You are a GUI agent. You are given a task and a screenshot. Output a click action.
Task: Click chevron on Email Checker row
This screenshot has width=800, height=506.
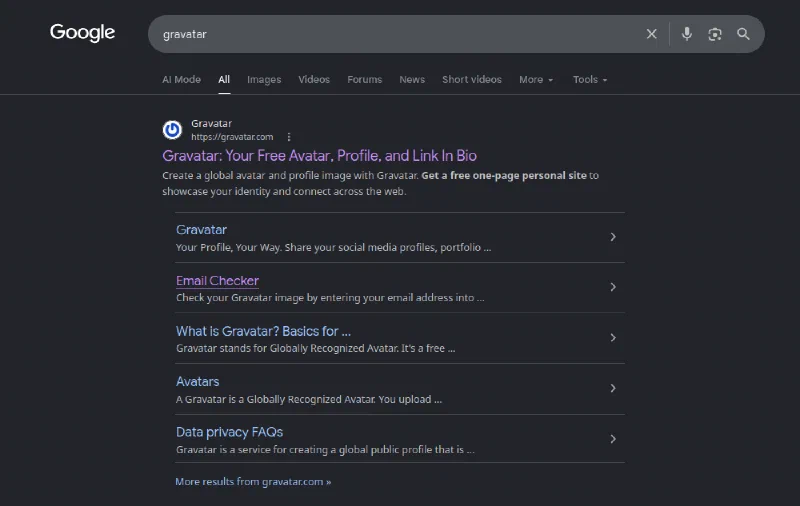[613, 287]
